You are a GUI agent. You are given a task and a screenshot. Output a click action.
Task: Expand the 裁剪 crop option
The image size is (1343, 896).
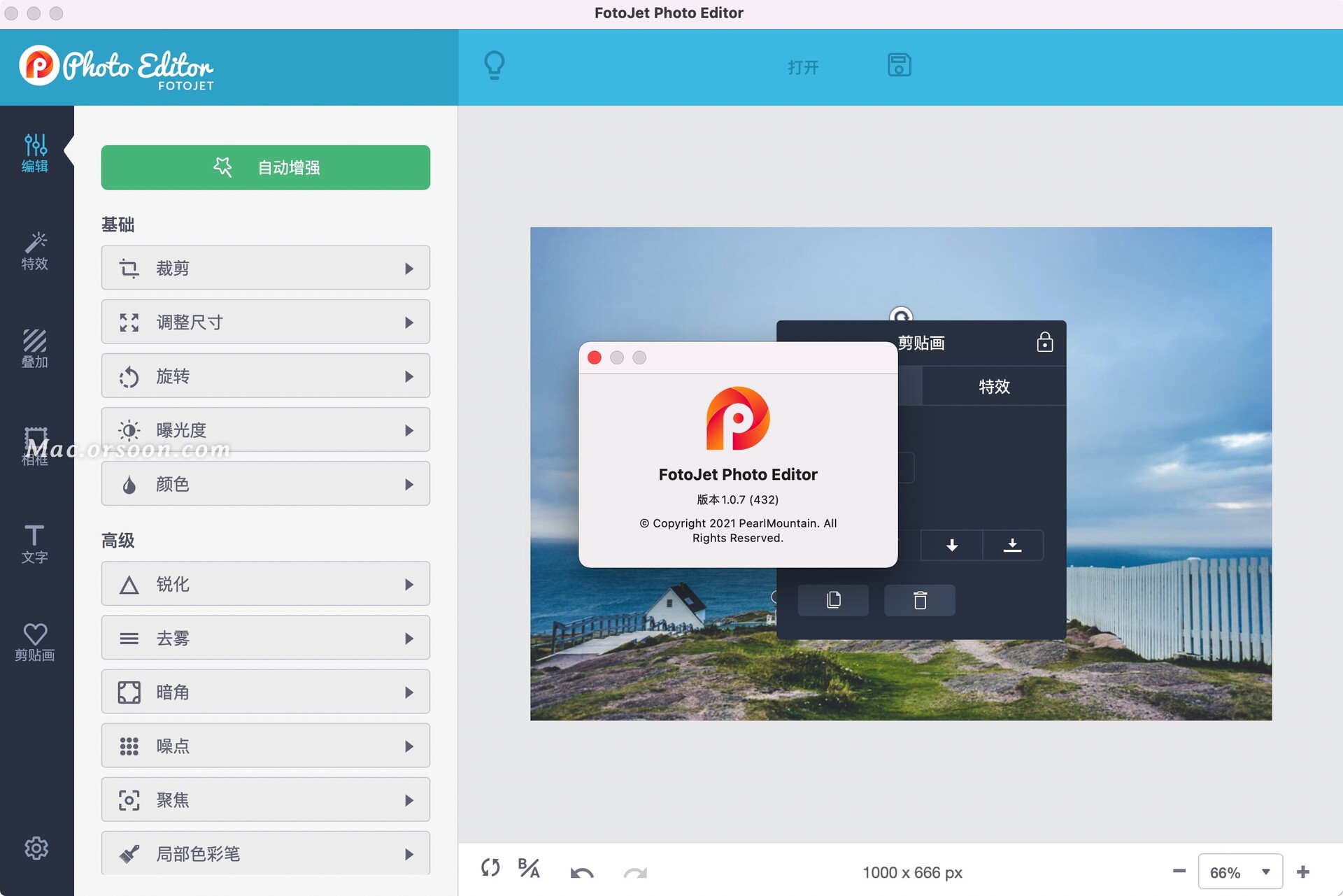click(x=266, y=268)
